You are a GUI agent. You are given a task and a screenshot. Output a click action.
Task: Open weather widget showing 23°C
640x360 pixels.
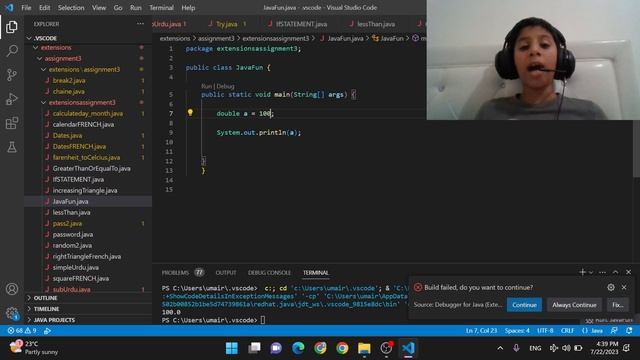(x=33, y=348)
